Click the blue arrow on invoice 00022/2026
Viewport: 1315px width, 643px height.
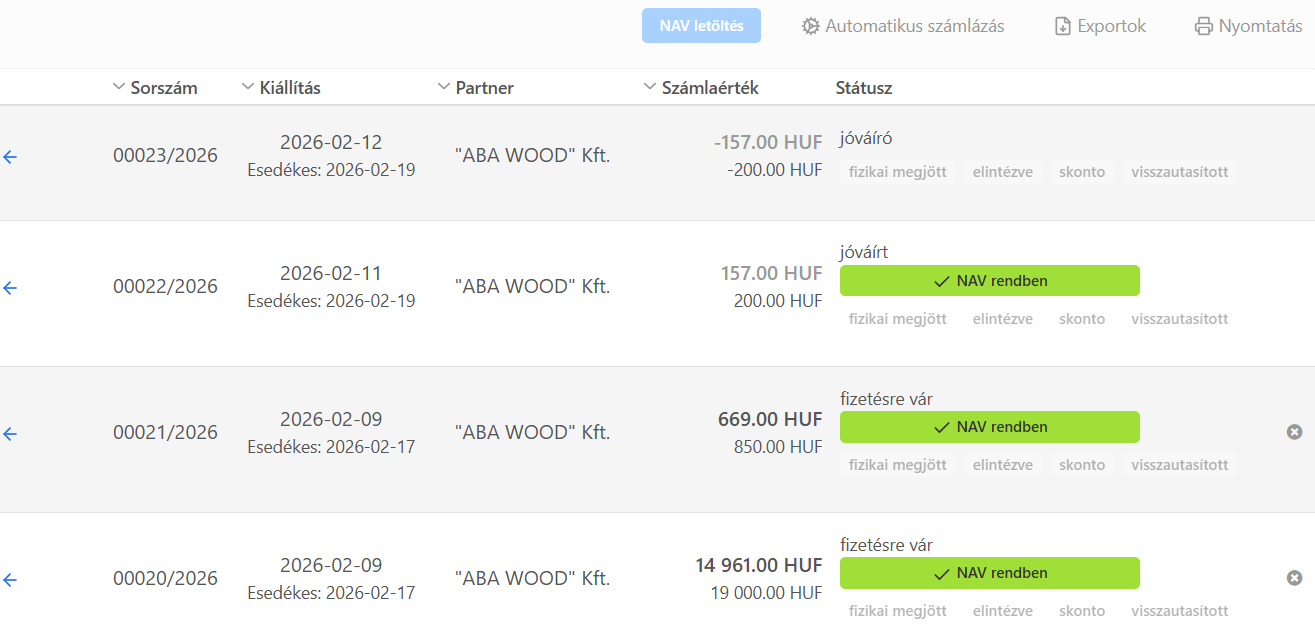tap(11, 288)
